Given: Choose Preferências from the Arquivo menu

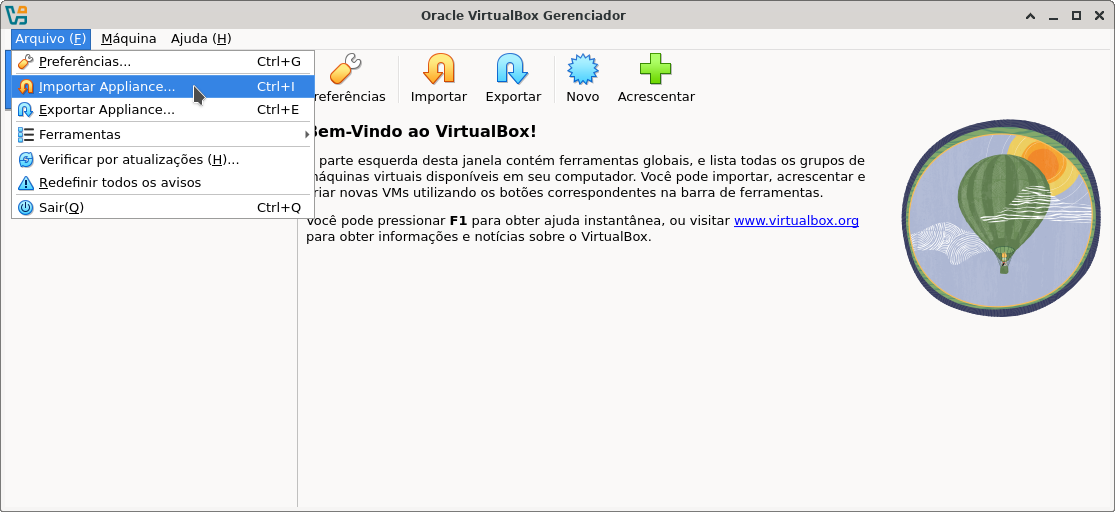Looking at the screenshot, I should coord(85,62).
